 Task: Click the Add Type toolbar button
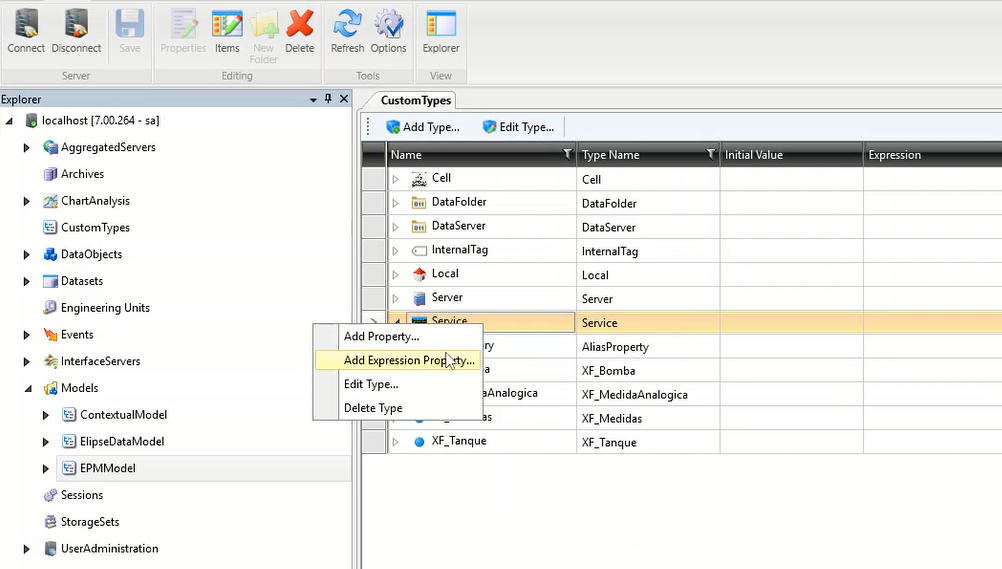click(423, 127)
